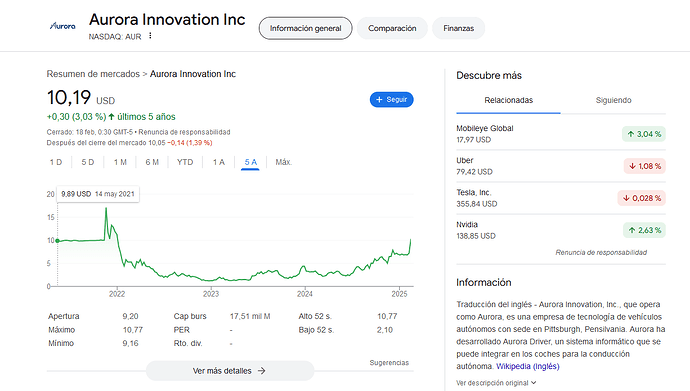Open the Wikipedia (inglés) link
Viewport: 690px width, 391px height.
(x=528, y=366)
